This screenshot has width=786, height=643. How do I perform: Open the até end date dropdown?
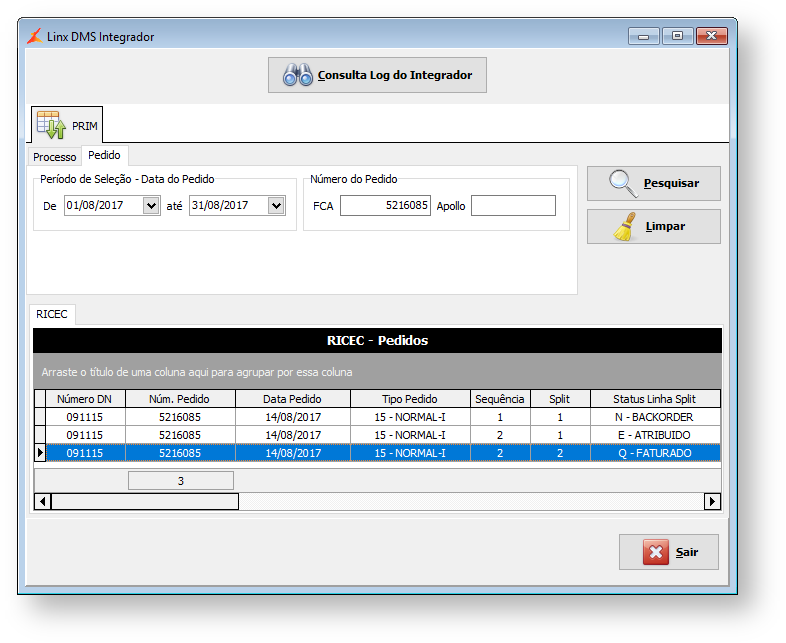pos(276,205)
